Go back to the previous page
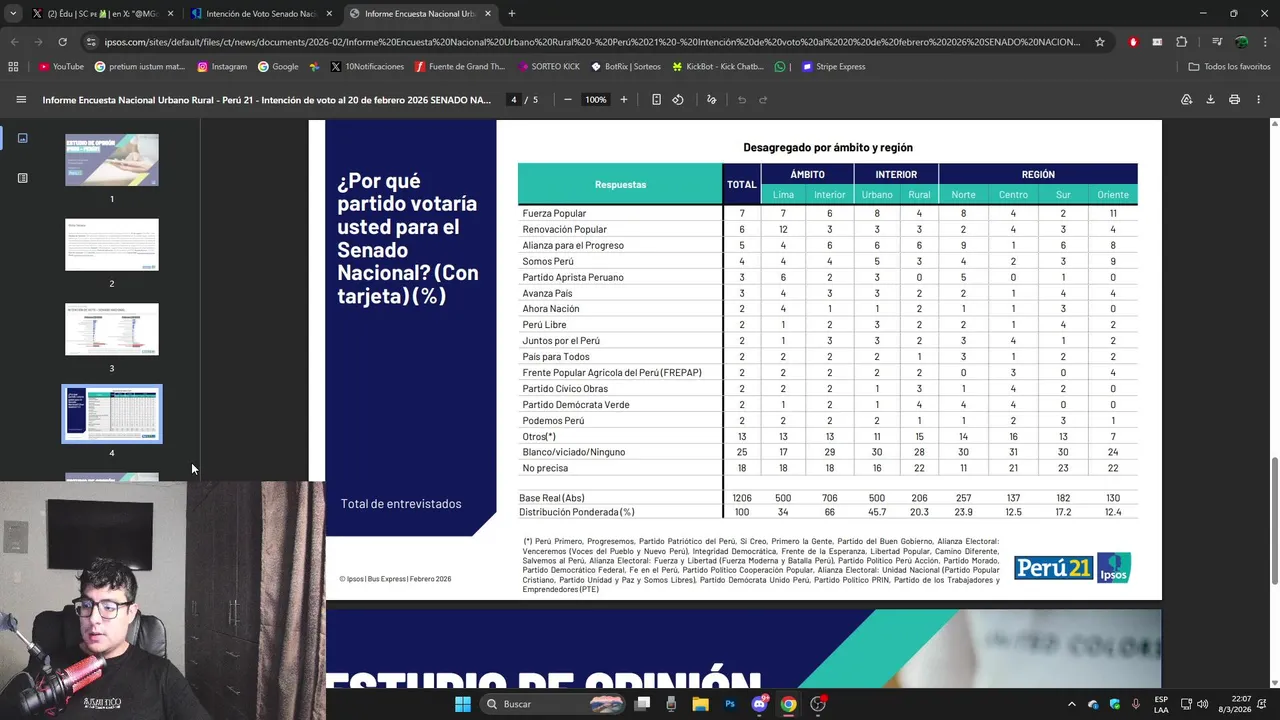 click(x=14, y=42)
